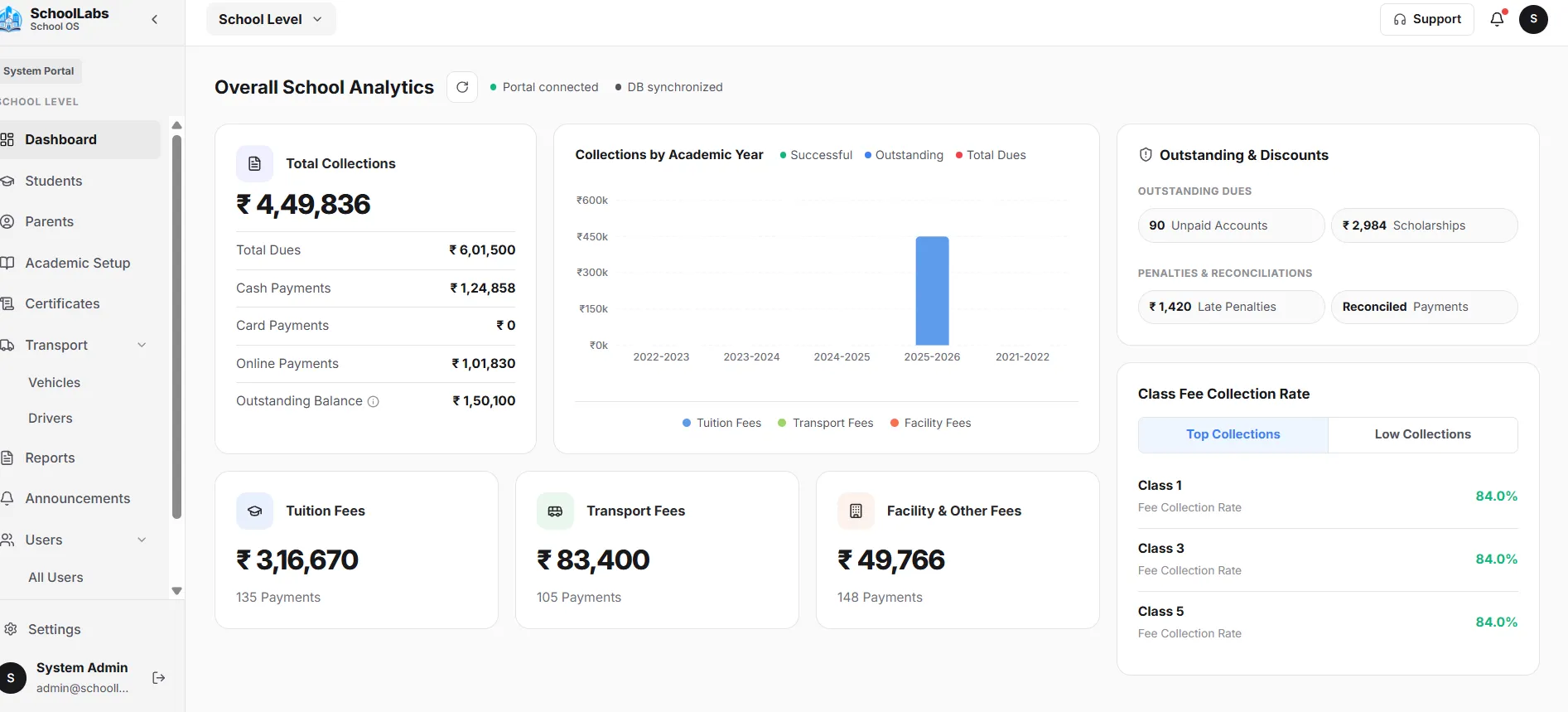Click the SchoolLabs logo icon

[11, 18]
